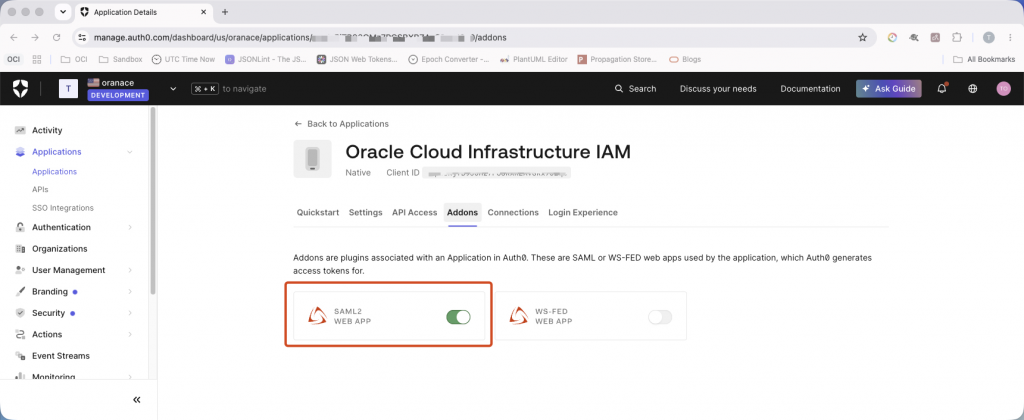Collapse the Applications sidebar section
This screenshot has width=1024, height=420.
[129, 152]
